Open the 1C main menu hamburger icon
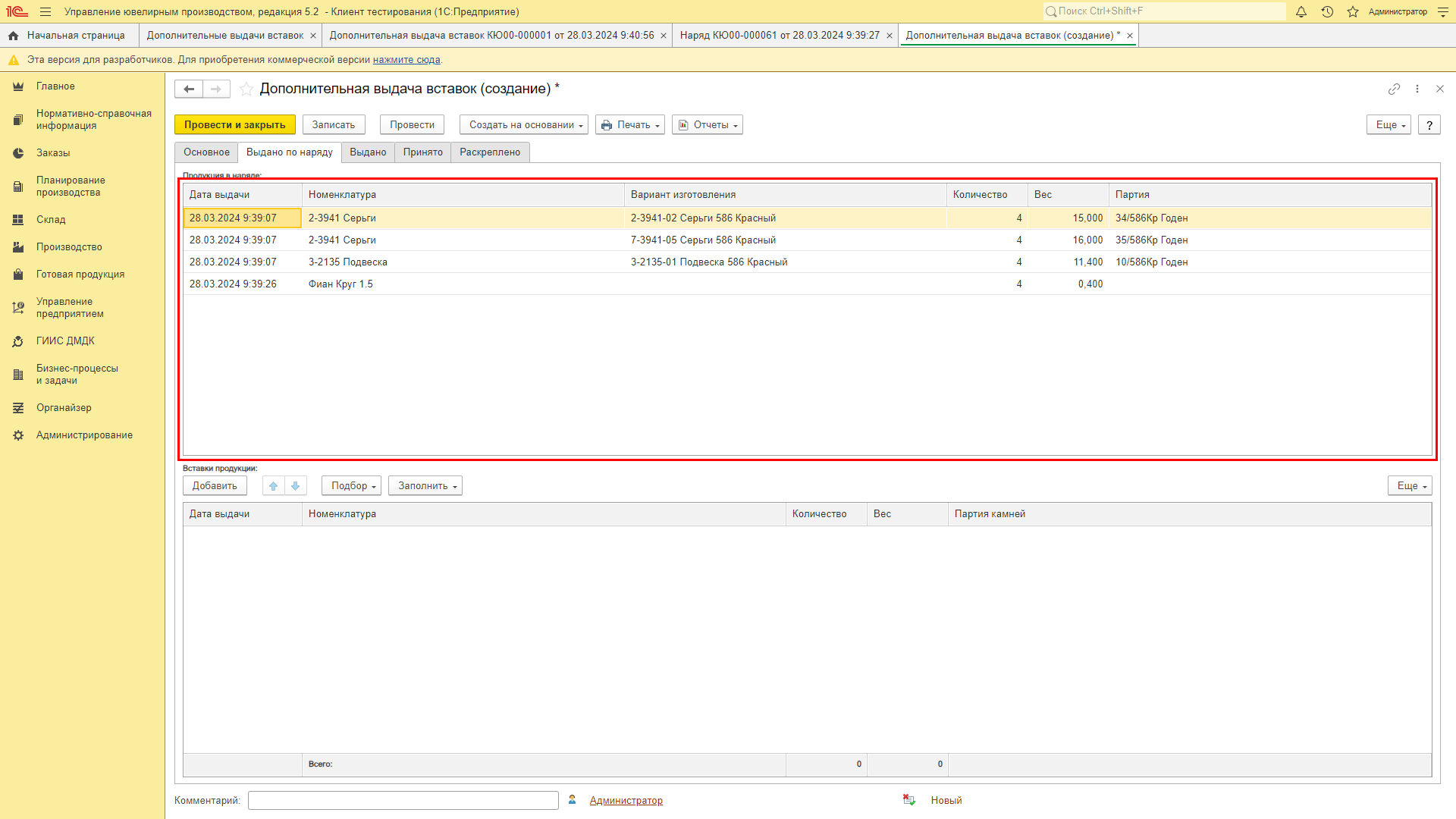The width and height of the screenshot is (1456, 819). click(45, 11)
